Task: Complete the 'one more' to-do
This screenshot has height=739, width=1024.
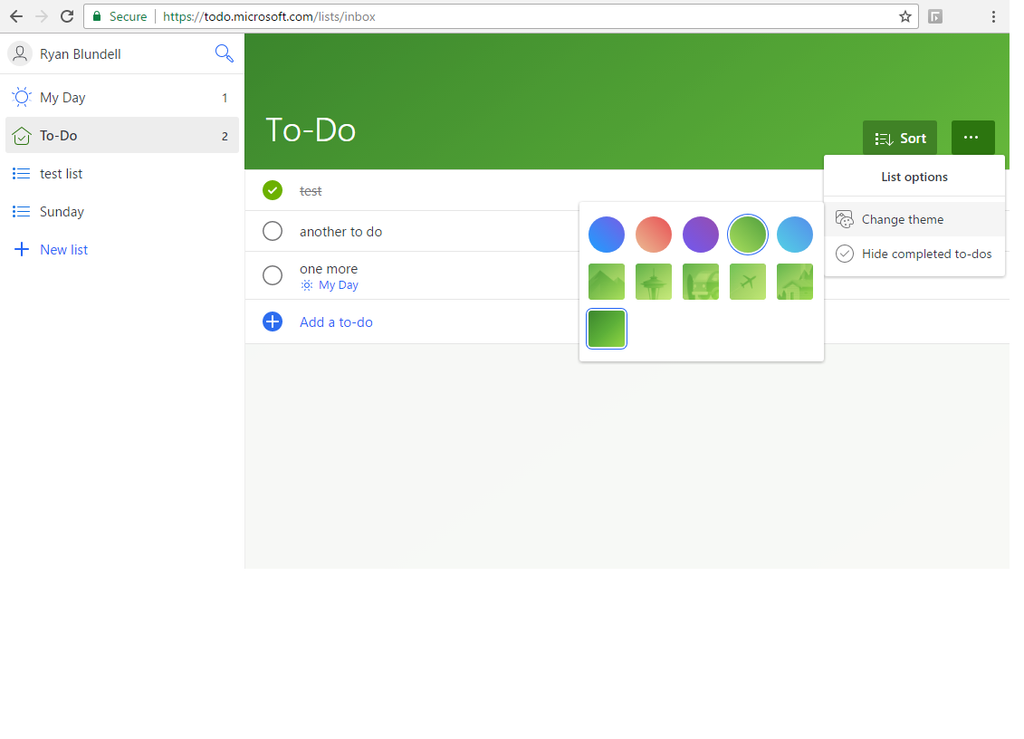Action: pyautogui.click(x=272, y=276)
